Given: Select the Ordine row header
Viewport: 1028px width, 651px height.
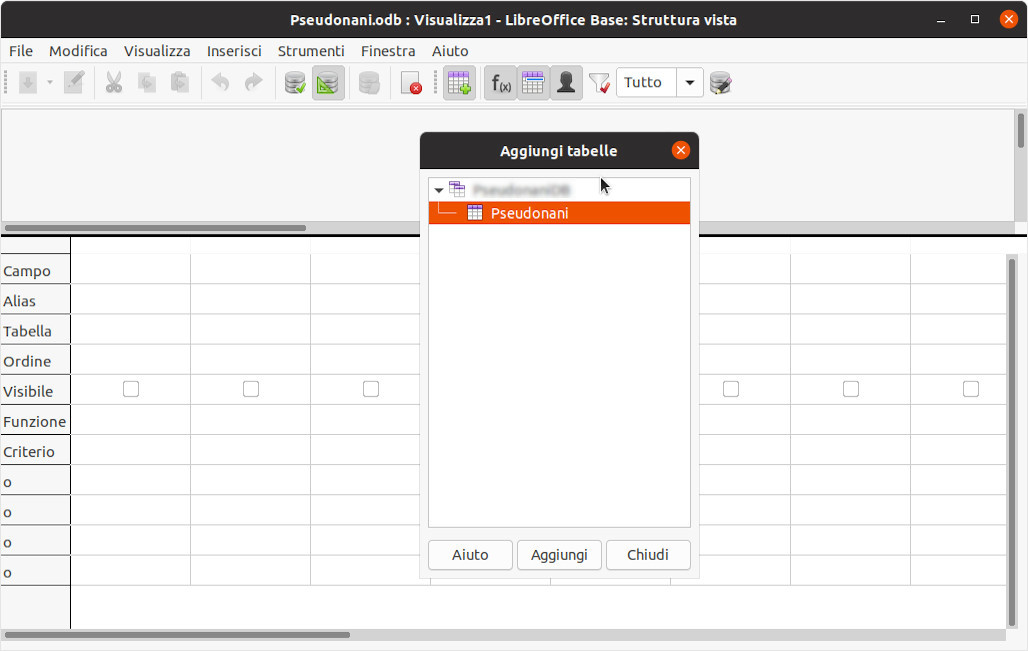Looking at the screenshot, I should [35, 361].
